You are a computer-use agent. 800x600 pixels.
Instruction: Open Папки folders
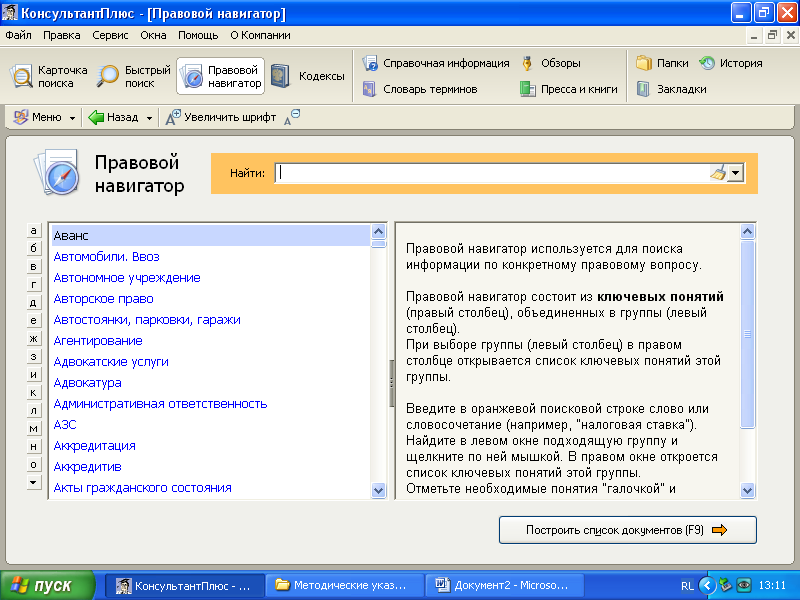662,63
